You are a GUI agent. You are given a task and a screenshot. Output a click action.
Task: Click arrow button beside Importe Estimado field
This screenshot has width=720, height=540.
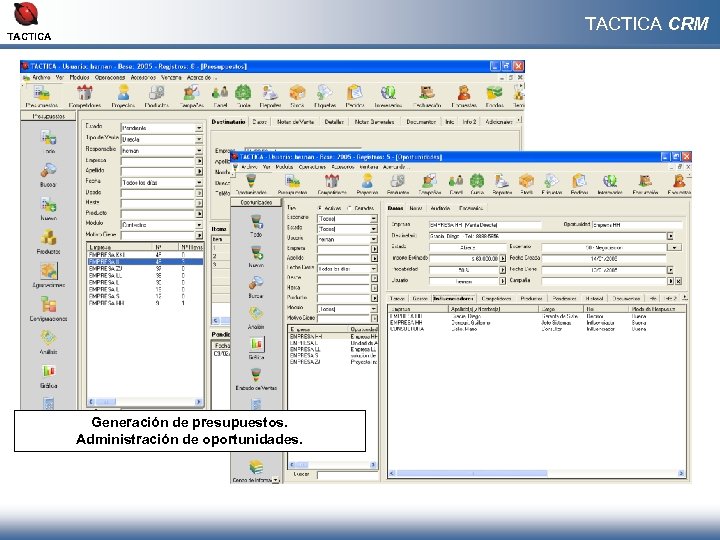(x=502, y=259)
